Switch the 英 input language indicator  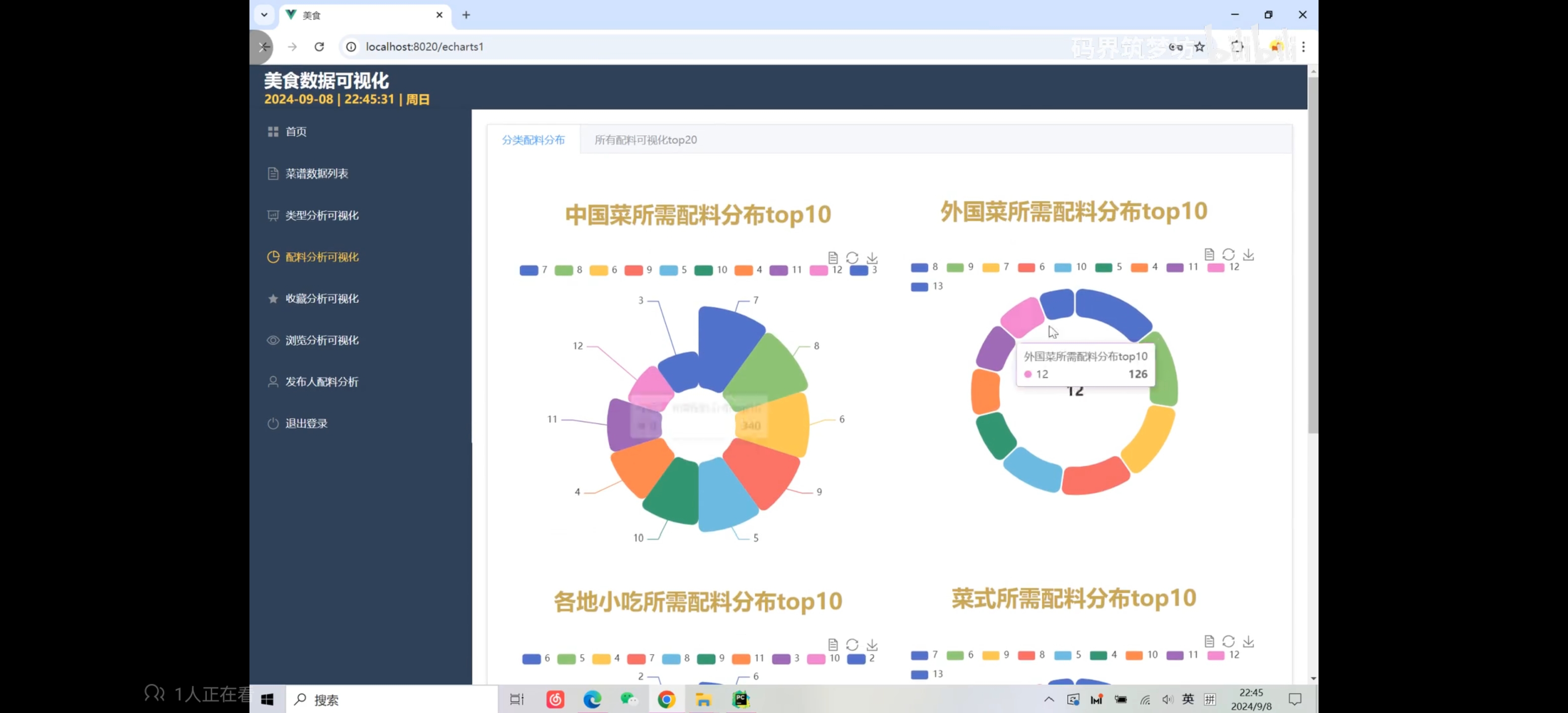[x=1187, y=699]
